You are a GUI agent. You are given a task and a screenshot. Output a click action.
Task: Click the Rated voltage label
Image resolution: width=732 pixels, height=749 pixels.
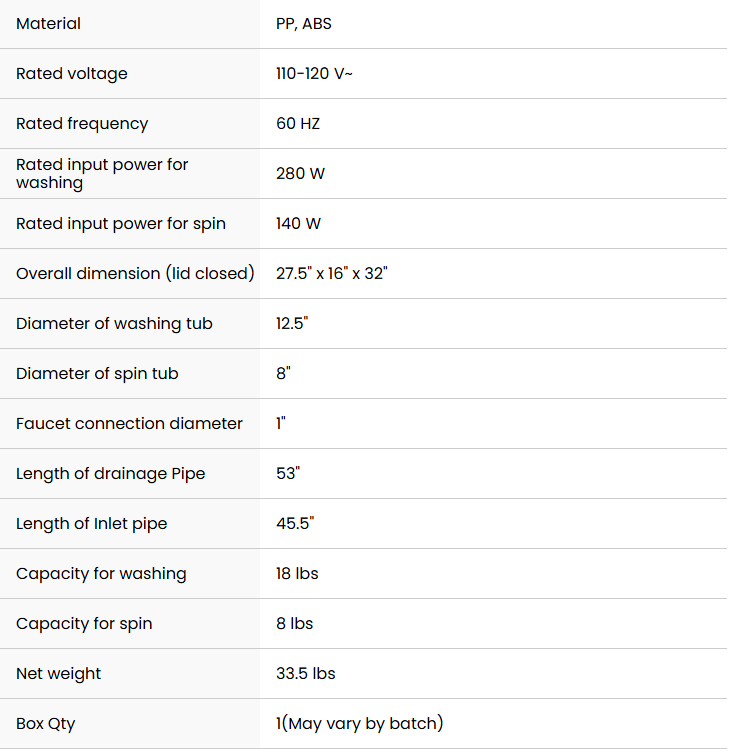(72, 73)
